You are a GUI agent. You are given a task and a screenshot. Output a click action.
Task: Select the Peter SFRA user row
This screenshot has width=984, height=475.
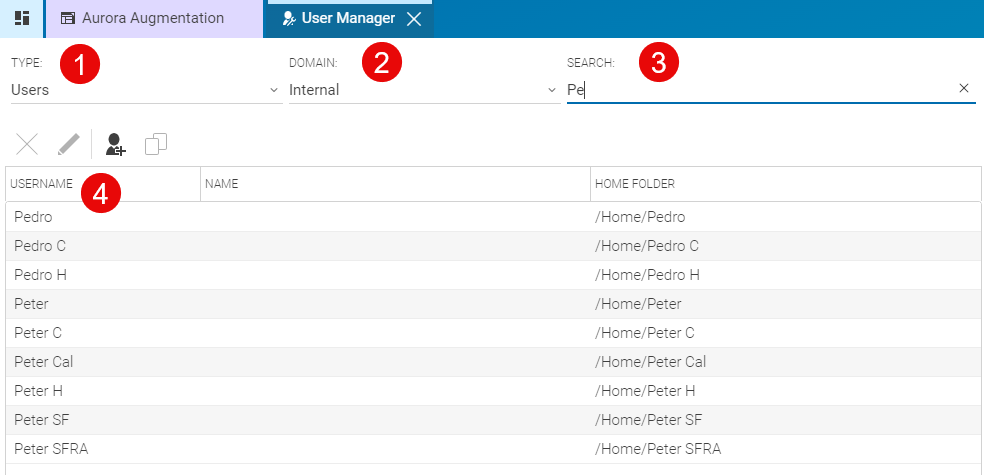click(51, 449)
